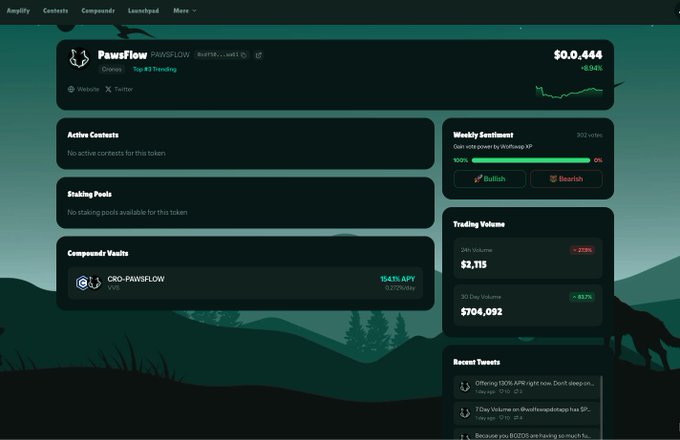Open the Compoundr nav item

pyautogui.click(x=98, y=11)
